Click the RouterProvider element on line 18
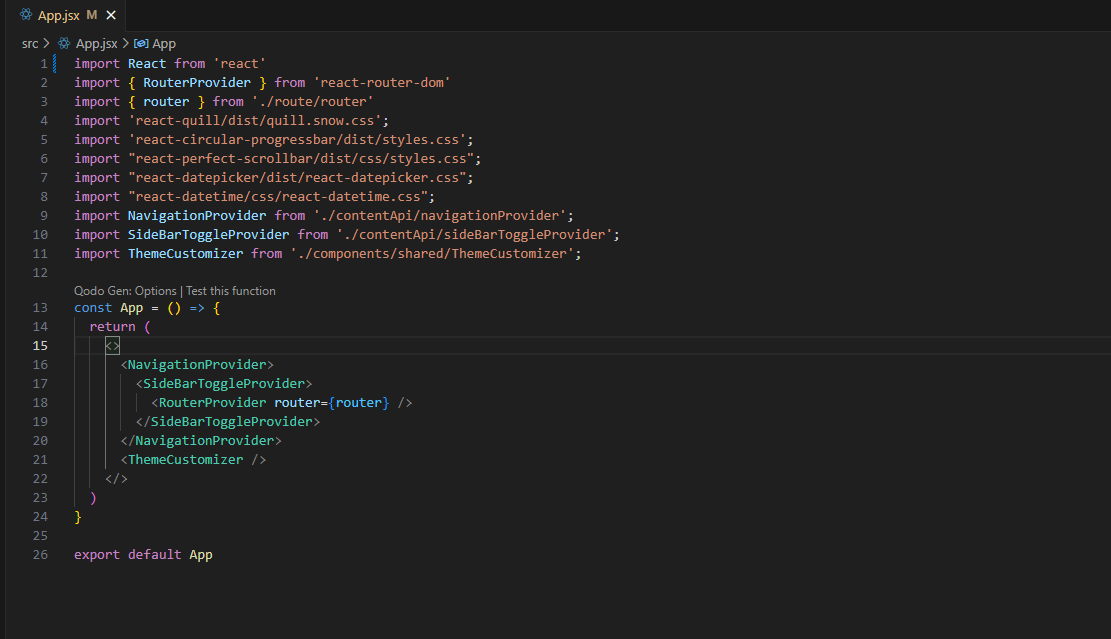 [281, 403]
